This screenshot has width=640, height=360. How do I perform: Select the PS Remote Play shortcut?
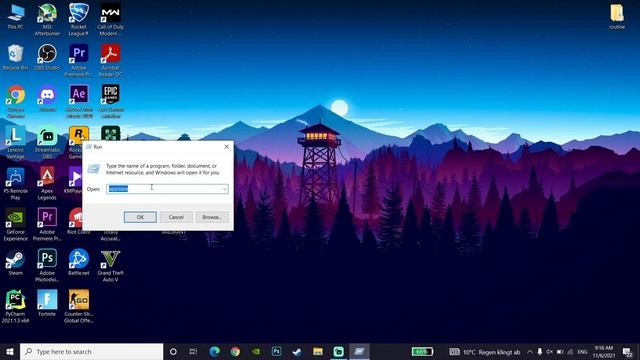coord(16,183)
